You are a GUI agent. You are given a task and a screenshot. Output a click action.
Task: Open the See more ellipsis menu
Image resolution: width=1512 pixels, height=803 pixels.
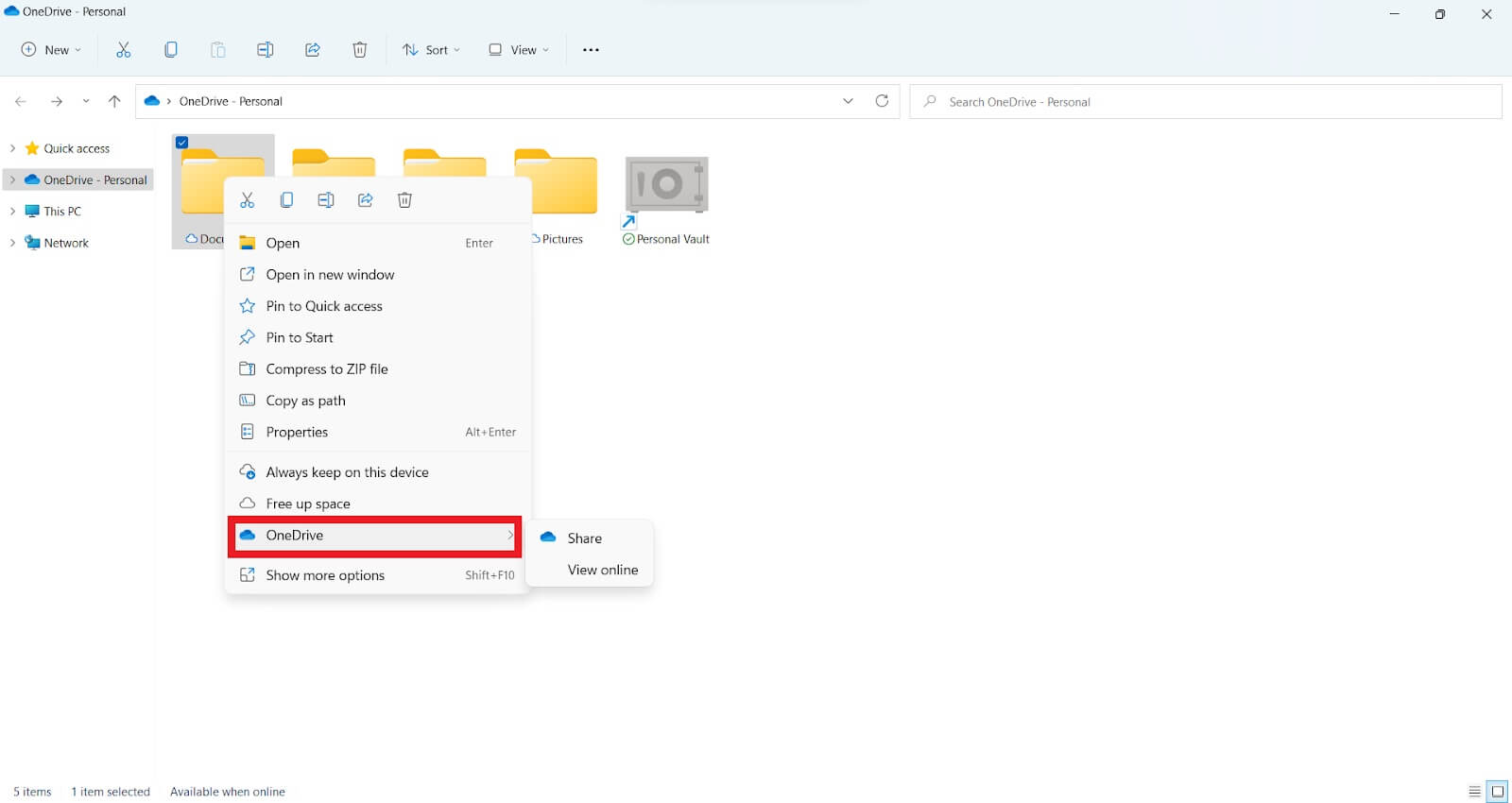591,50
